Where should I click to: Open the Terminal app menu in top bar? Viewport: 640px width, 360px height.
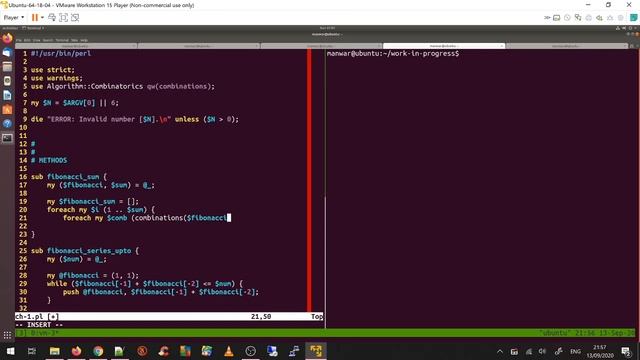pos(33,28)
